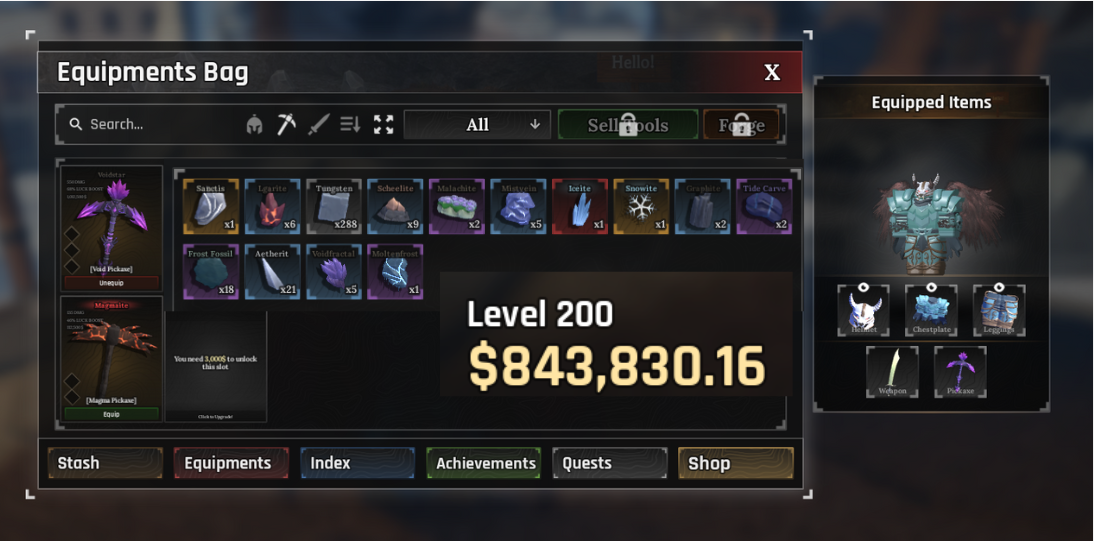The width and height of the screenshot is (1094, 541).
Task: Click the equipped Weapon slot
Action: coord(892,372)
